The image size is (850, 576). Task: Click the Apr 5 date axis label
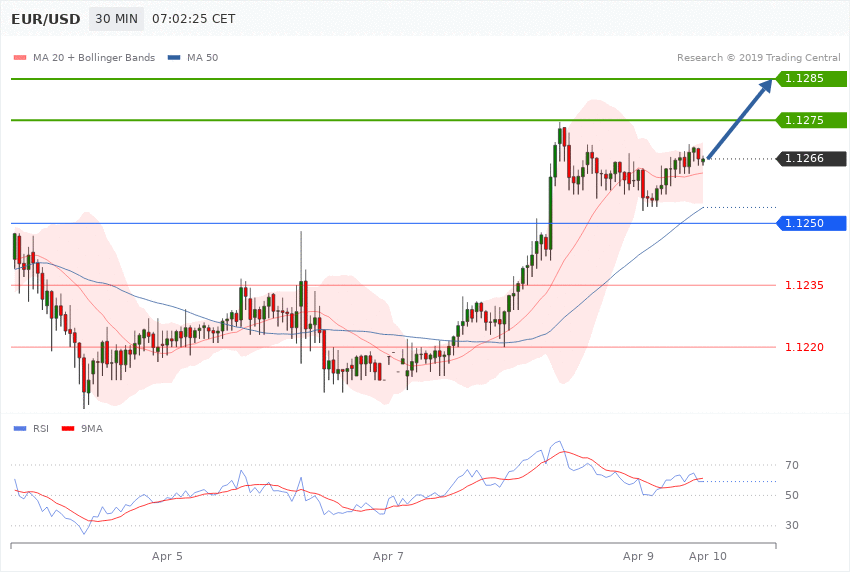[x=168, y=556]
